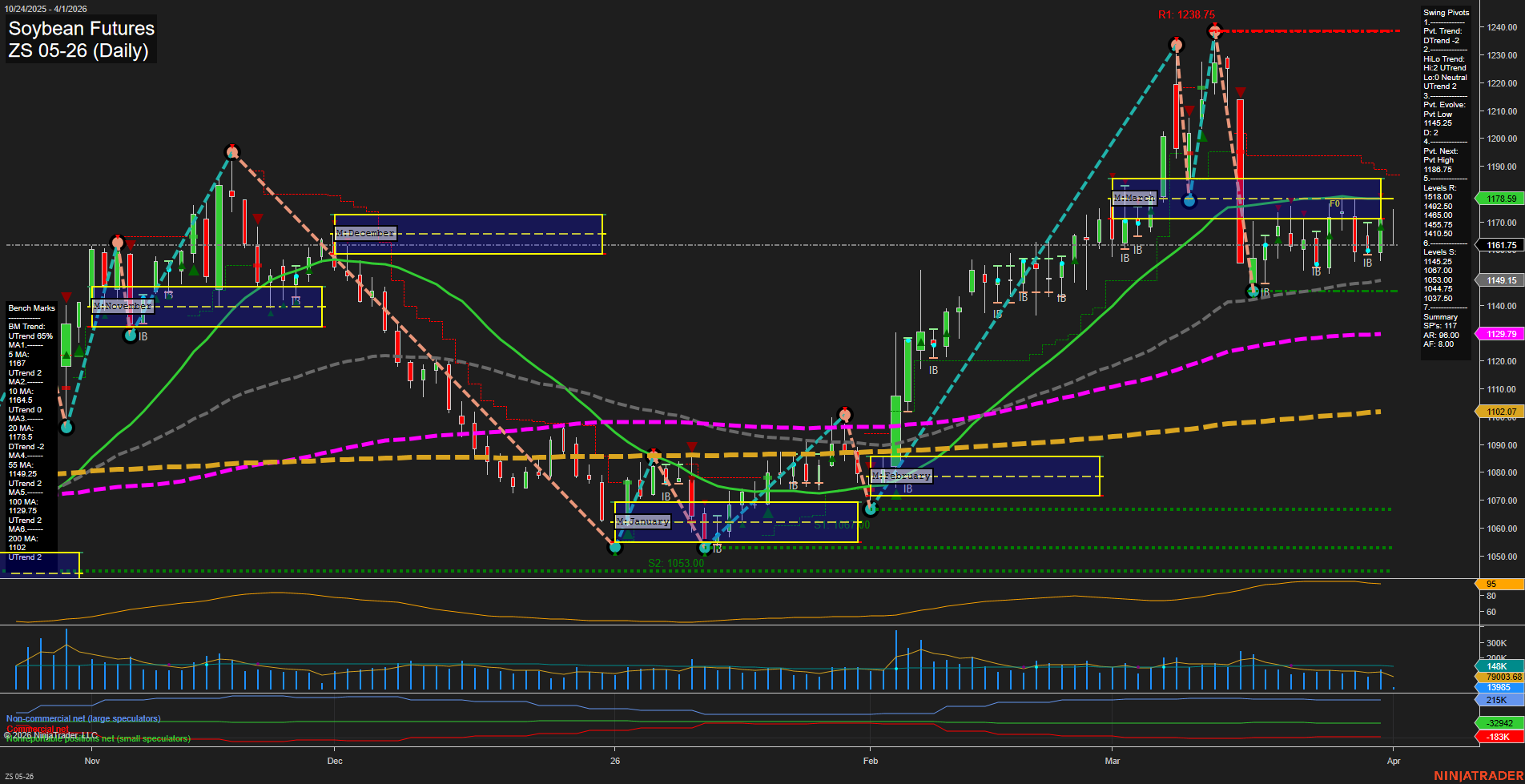Viewport: 1525px width, 784px height.
Task: Click the 10/24/2025 - 4/1/2026 date range text
Action: 48,8
